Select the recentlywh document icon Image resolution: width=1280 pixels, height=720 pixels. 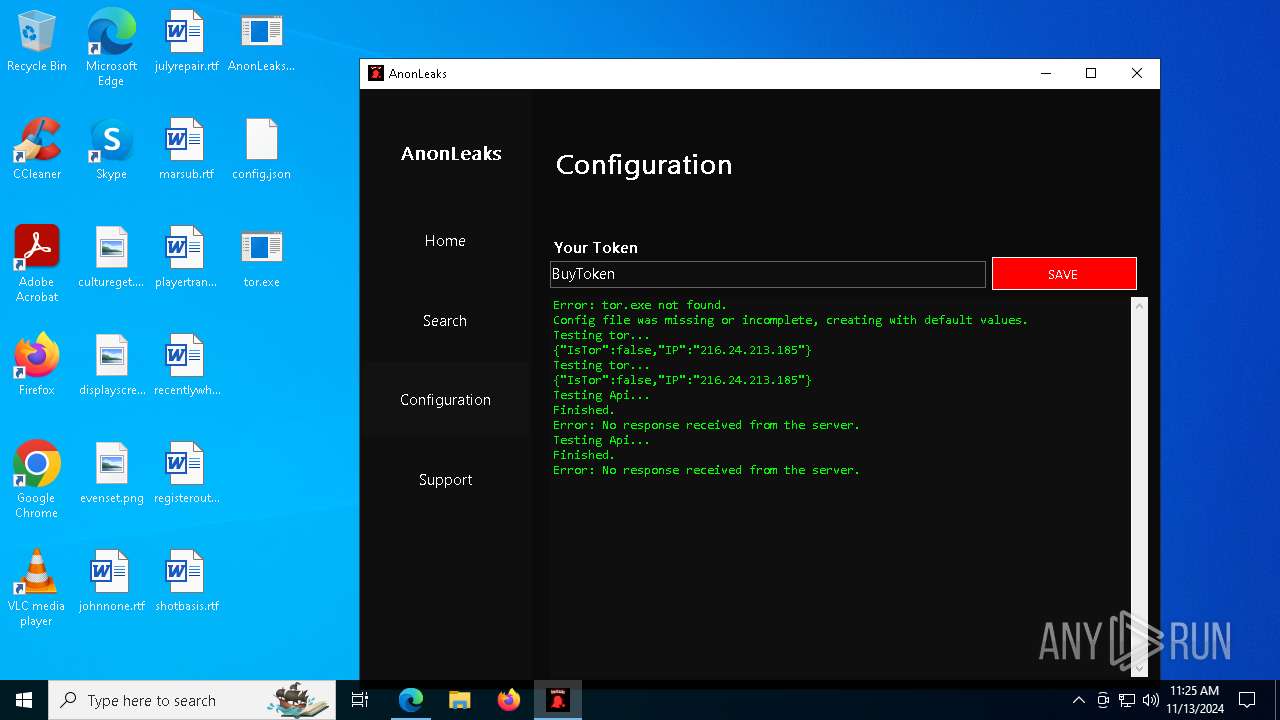186,365
